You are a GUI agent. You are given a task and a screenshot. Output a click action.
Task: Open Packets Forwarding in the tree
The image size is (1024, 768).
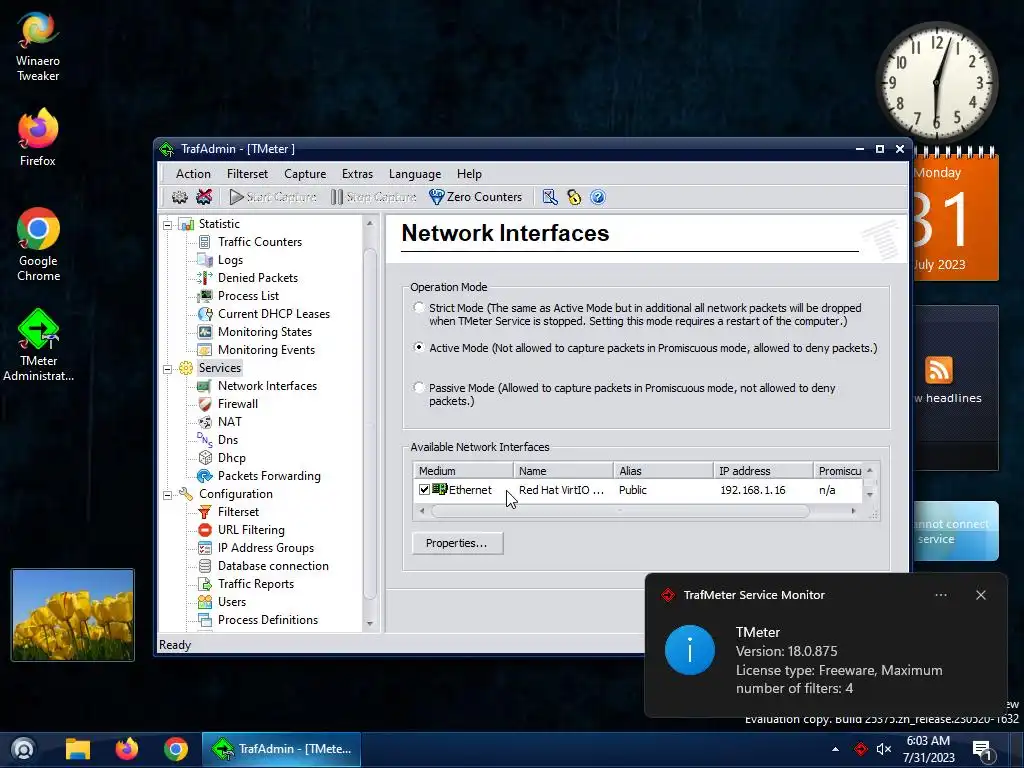coord(269,476)
